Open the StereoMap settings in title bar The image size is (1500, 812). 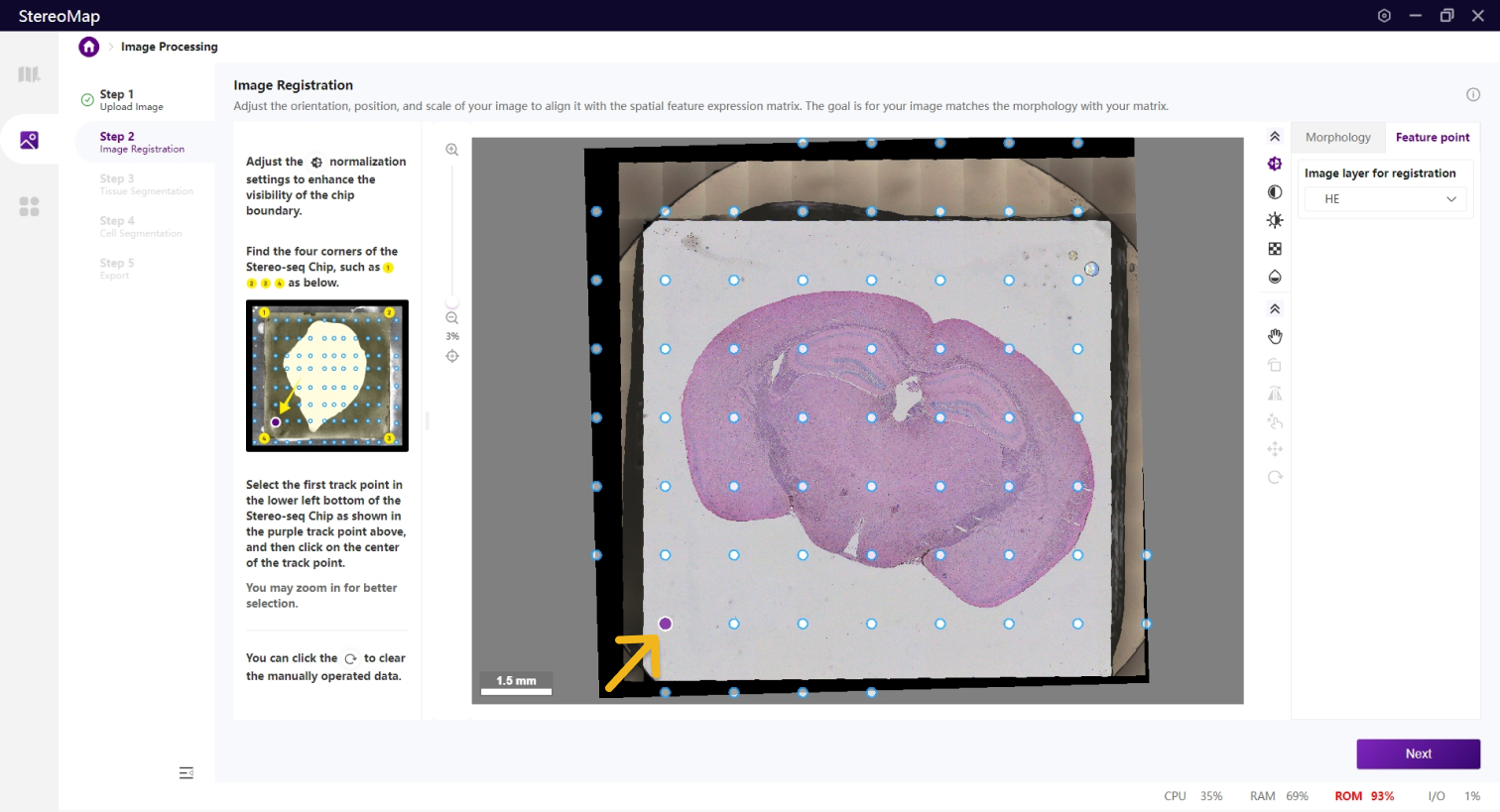pyautogui.click(x=1384, y=16)
